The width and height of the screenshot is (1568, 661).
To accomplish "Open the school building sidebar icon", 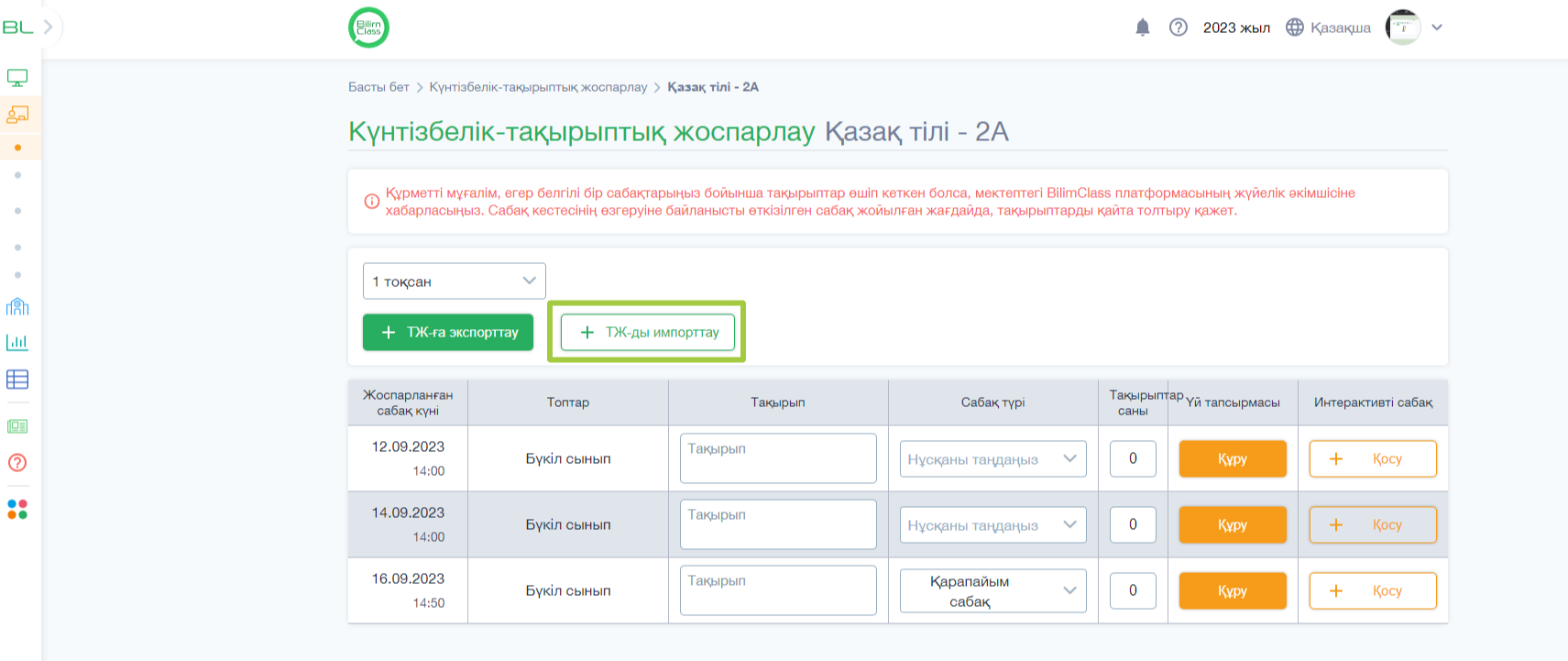I will tap(17, 306).
